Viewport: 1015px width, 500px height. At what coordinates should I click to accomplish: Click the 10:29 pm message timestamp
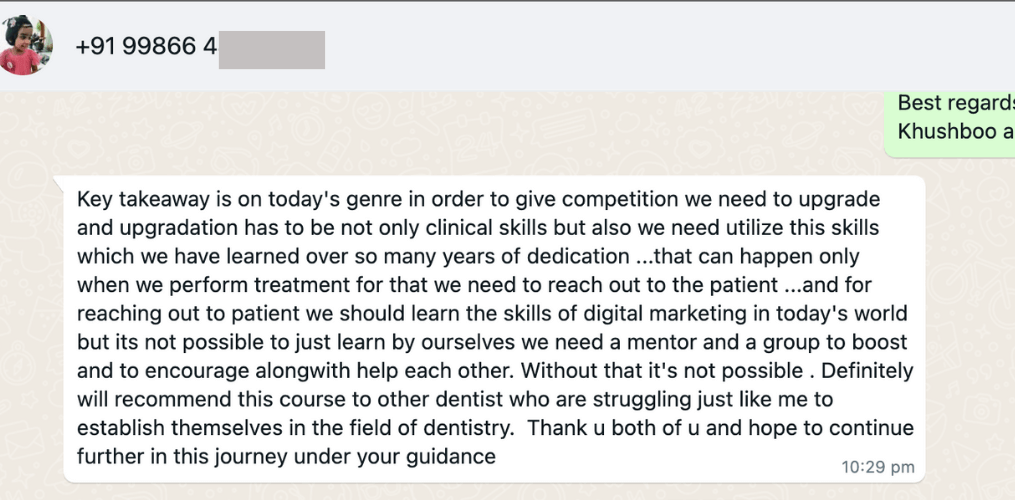tap(877, 467)
